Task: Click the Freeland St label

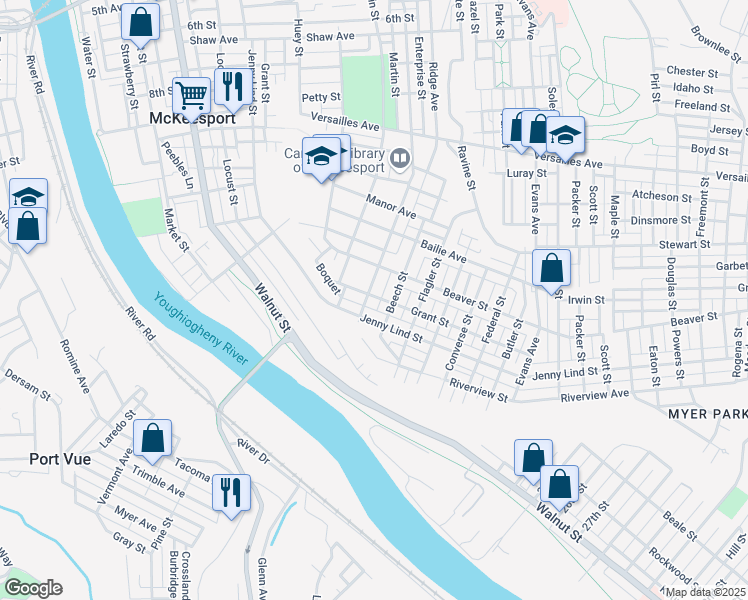Action: [702, 106]
